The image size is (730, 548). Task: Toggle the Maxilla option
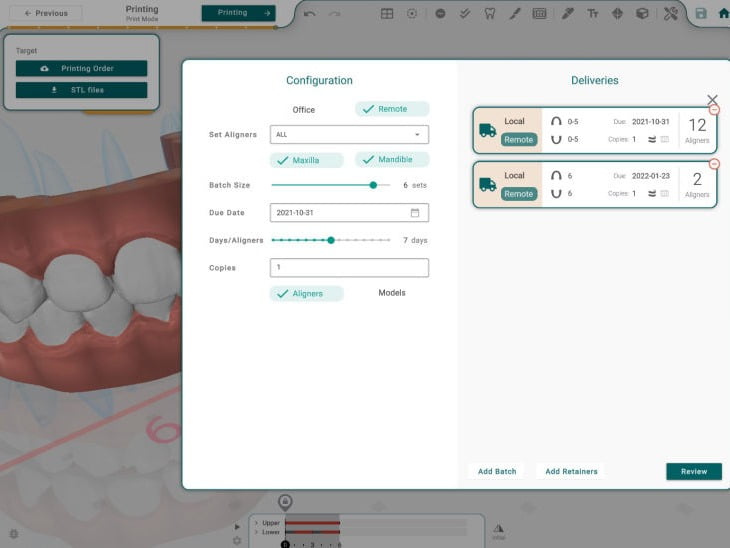tap(306, 160)
